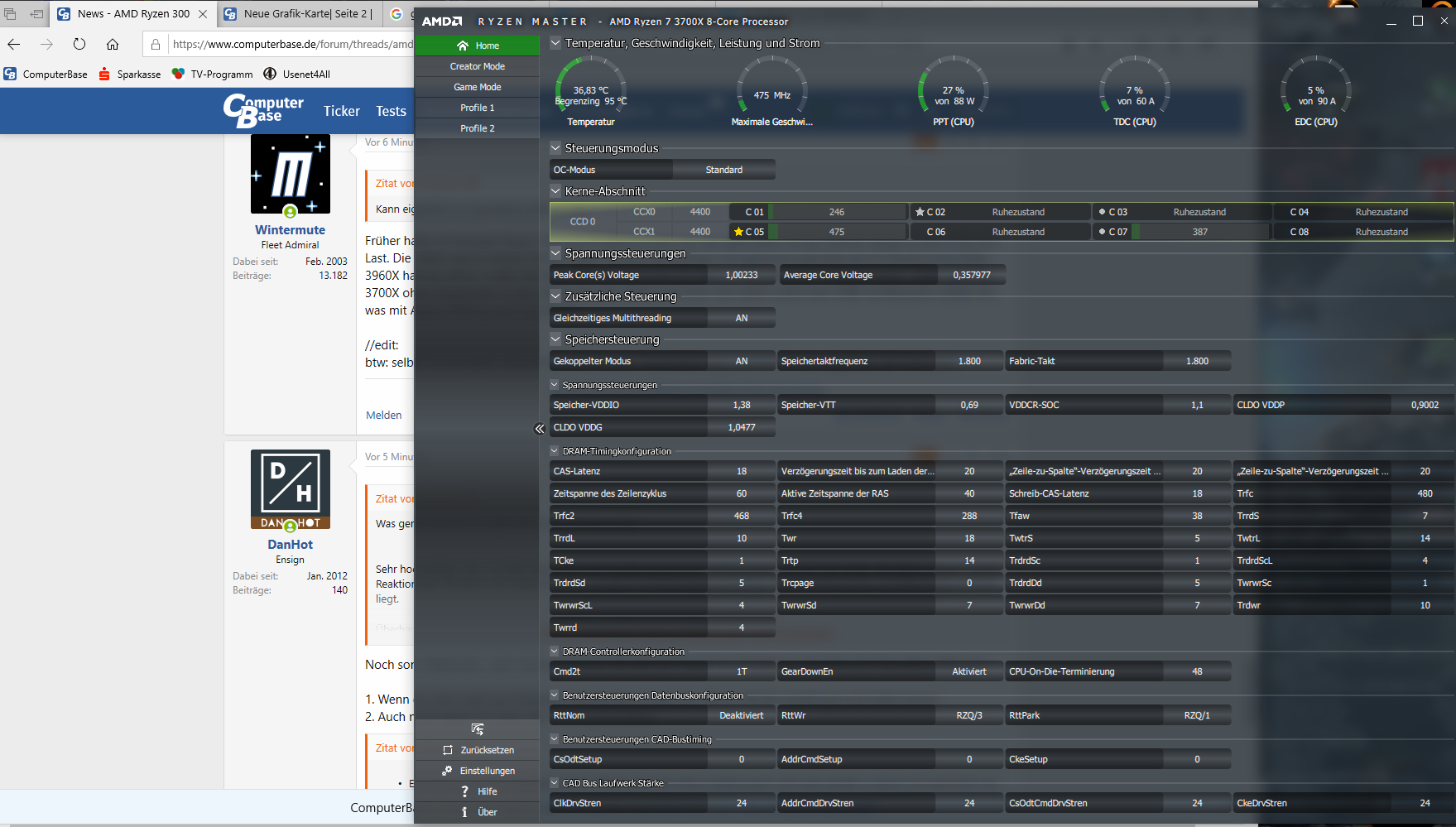Click the gold star icon beside C 05

[x=738, y=232]
